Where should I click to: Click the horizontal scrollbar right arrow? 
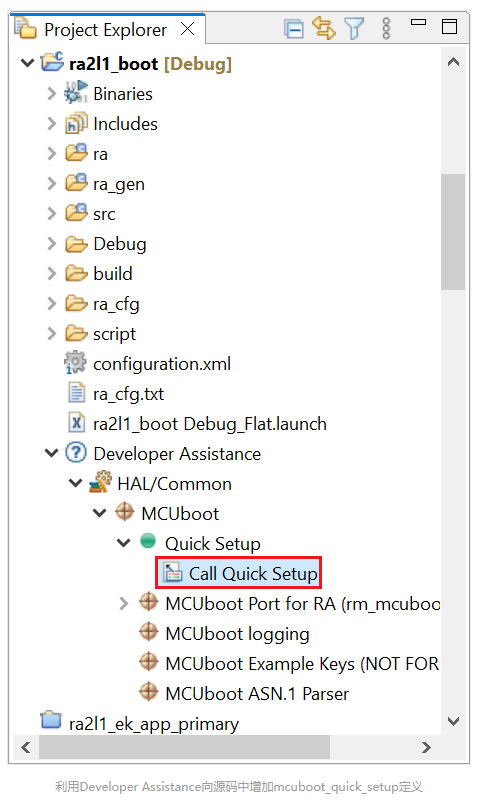[426, 747]
